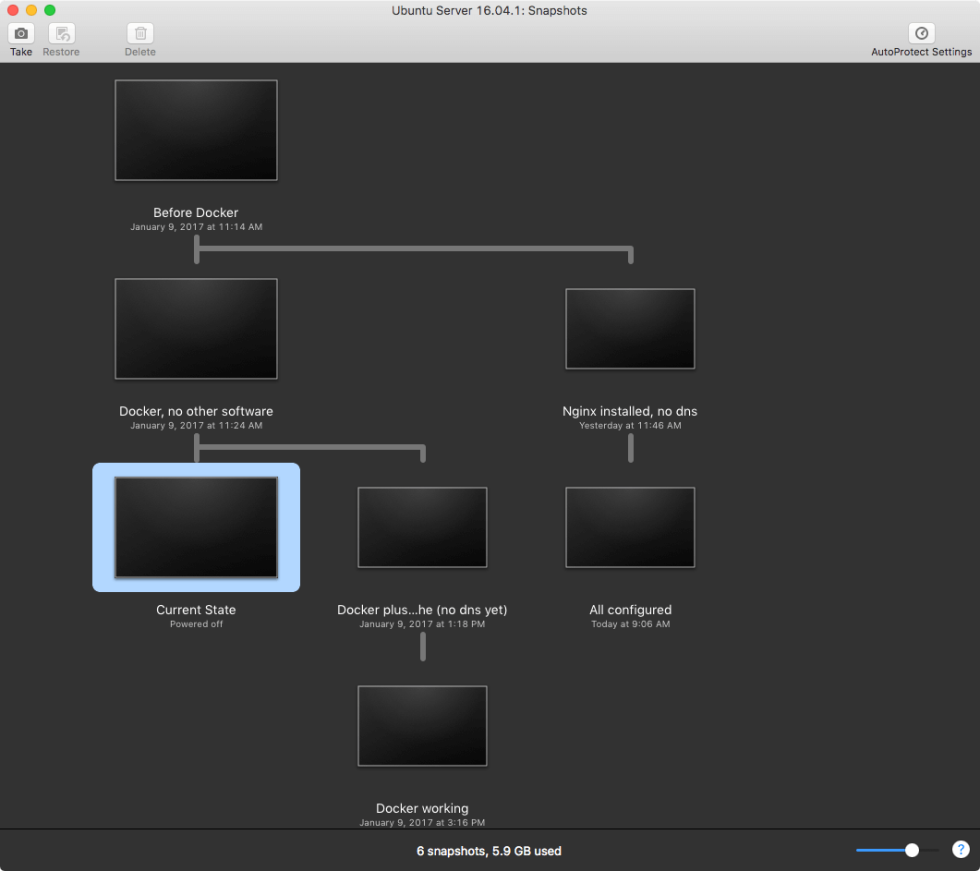The image size is (980, 871).
Task: Click the 6 snapshots, 5.9 GB used text
Action: (489, 851)
